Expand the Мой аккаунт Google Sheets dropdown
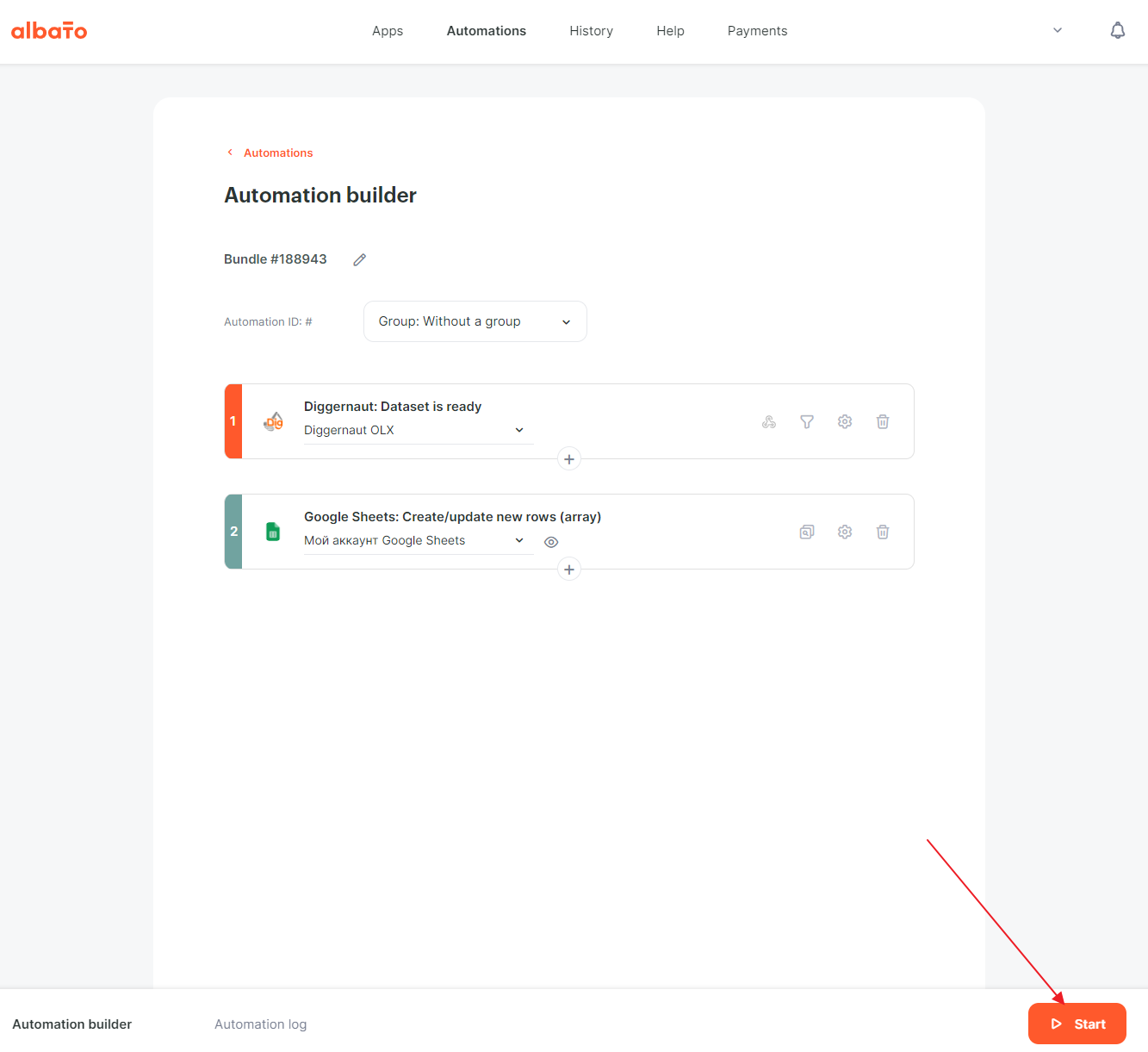 point(418,540)
